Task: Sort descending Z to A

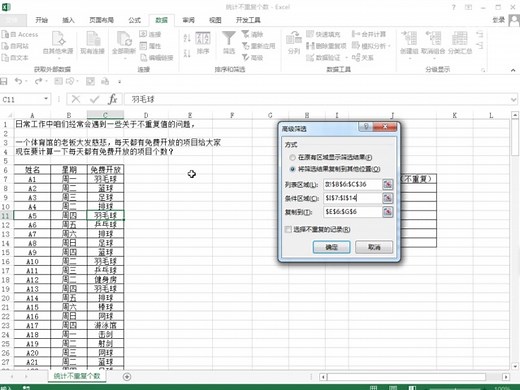Action: click(x=187, y=53)
